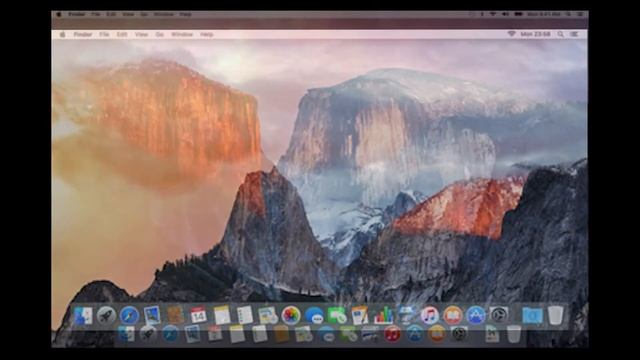This screenshot has width=640, height=360.
Task: Open the Finder menu in the light menu bar
Action: 83,35
